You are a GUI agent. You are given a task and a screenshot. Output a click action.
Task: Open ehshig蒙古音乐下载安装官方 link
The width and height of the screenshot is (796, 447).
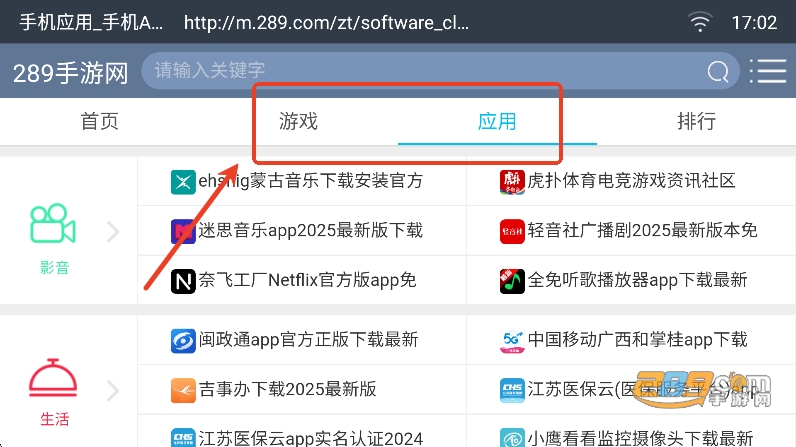click(311, 181)
